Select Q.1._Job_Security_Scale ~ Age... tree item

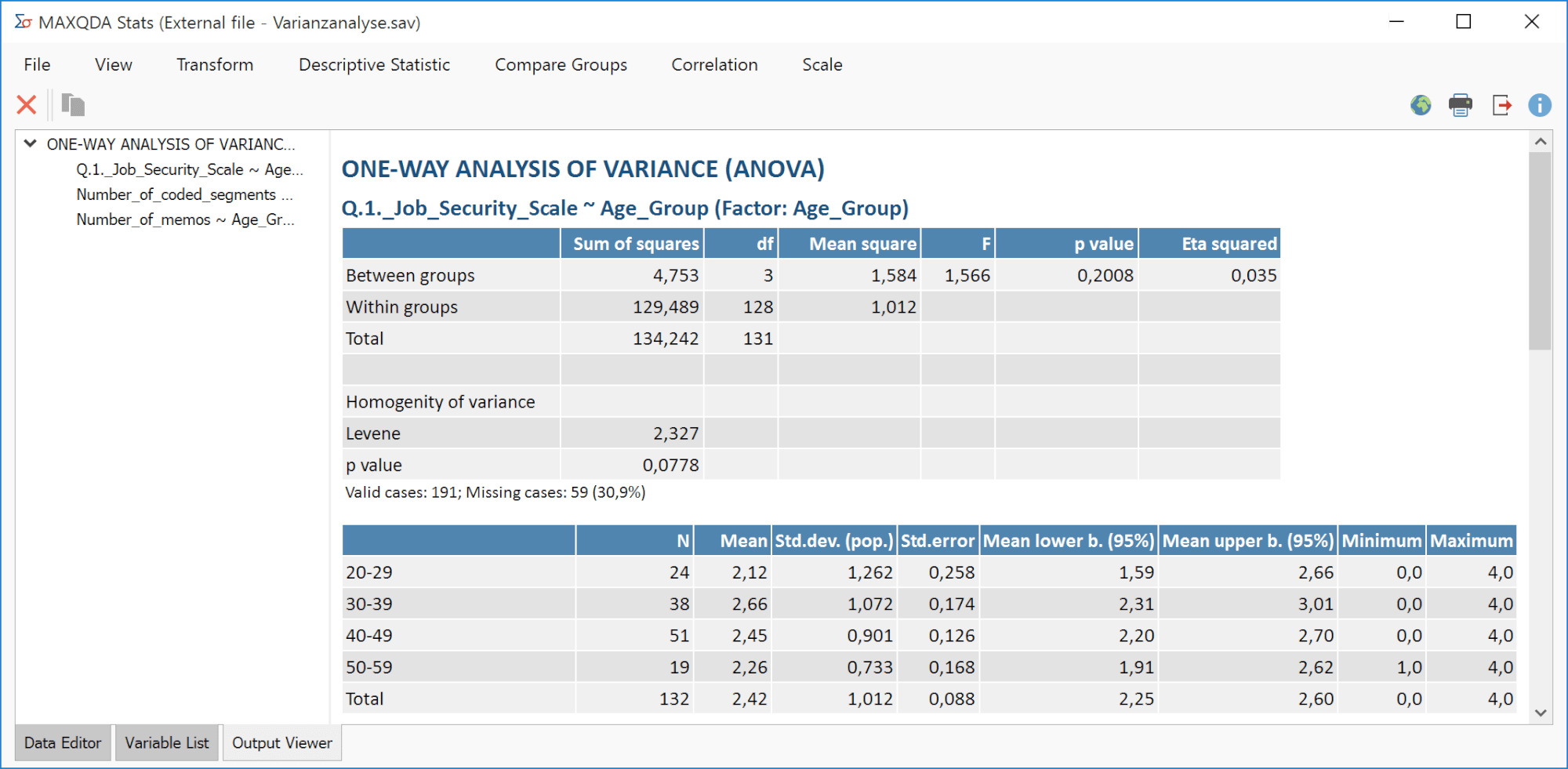click(189, 169)
